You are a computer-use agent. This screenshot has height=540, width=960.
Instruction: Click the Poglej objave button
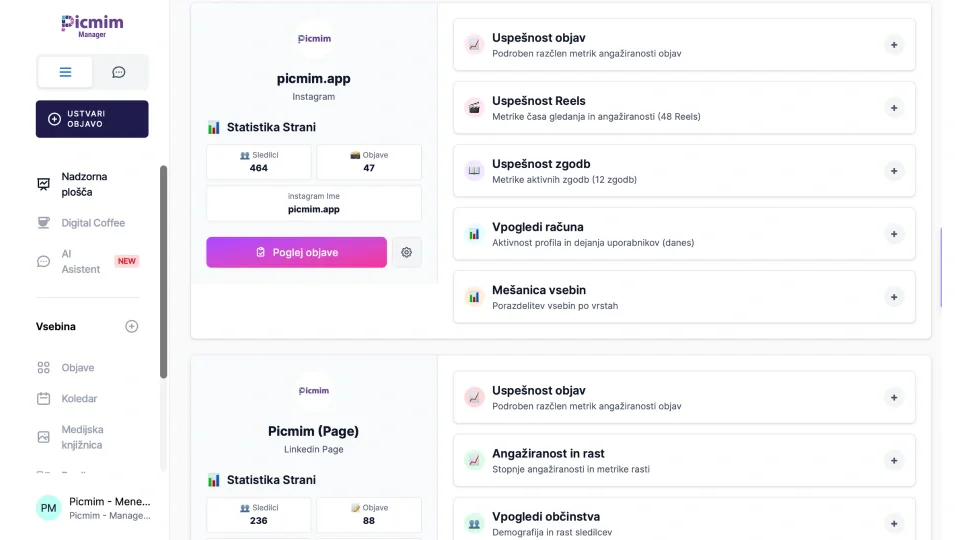tap(296, 253)
